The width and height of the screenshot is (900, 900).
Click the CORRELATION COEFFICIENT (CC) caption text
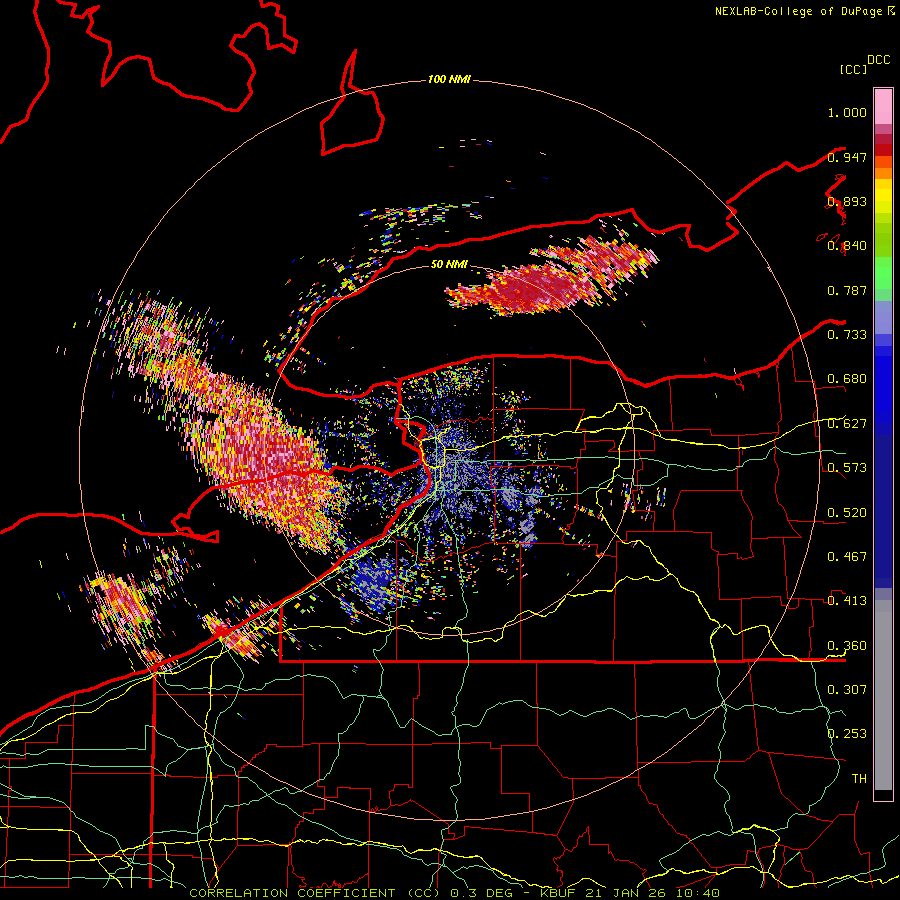[315, 893]
